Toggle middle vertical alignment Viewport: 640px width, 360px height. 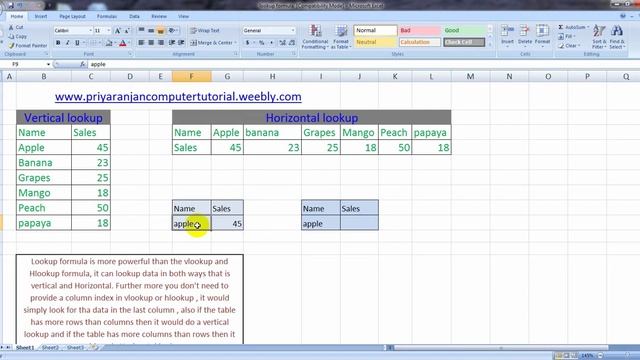(151, 31)
